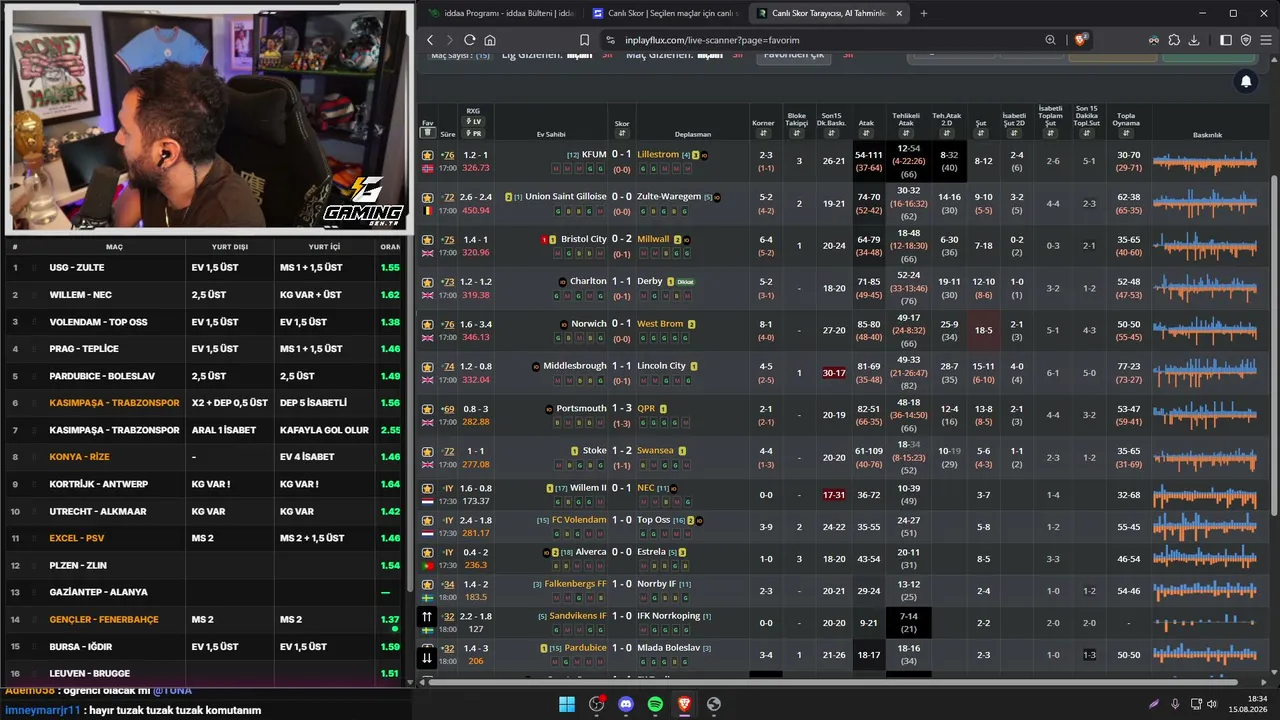The image size is (1280, 720).
Task: Select the Canlı Skor Tarayıcısı tab
Action: [830, 13]
